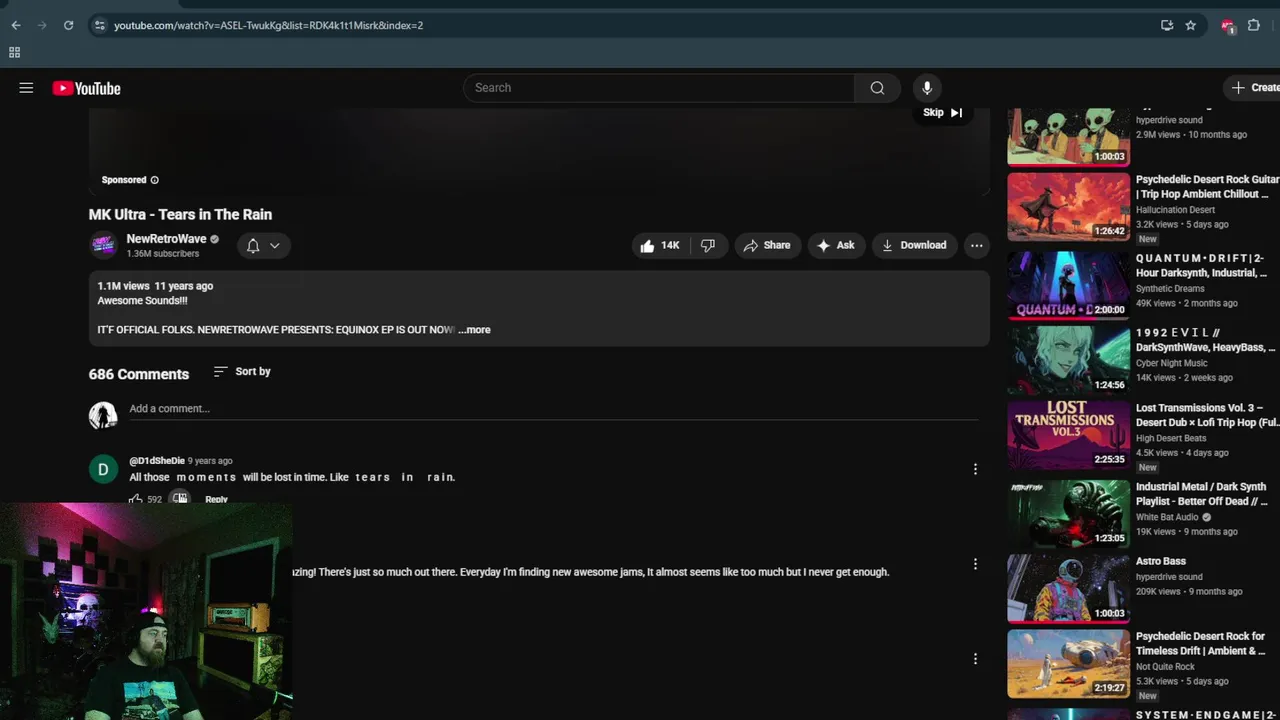Open Astro Bass video title

click(x=1161, y=562)
